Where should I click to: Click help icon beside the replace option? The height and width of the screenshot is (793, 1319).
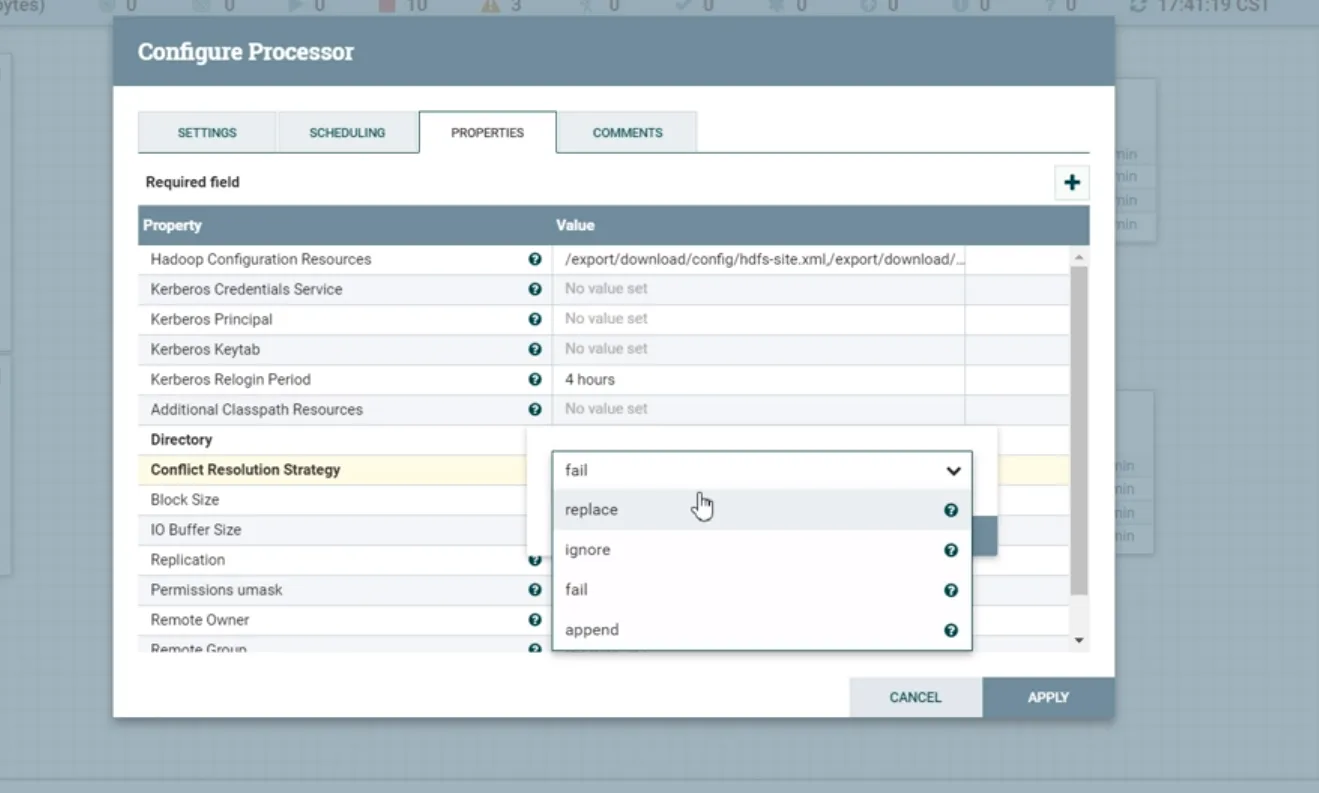(951, 510)
